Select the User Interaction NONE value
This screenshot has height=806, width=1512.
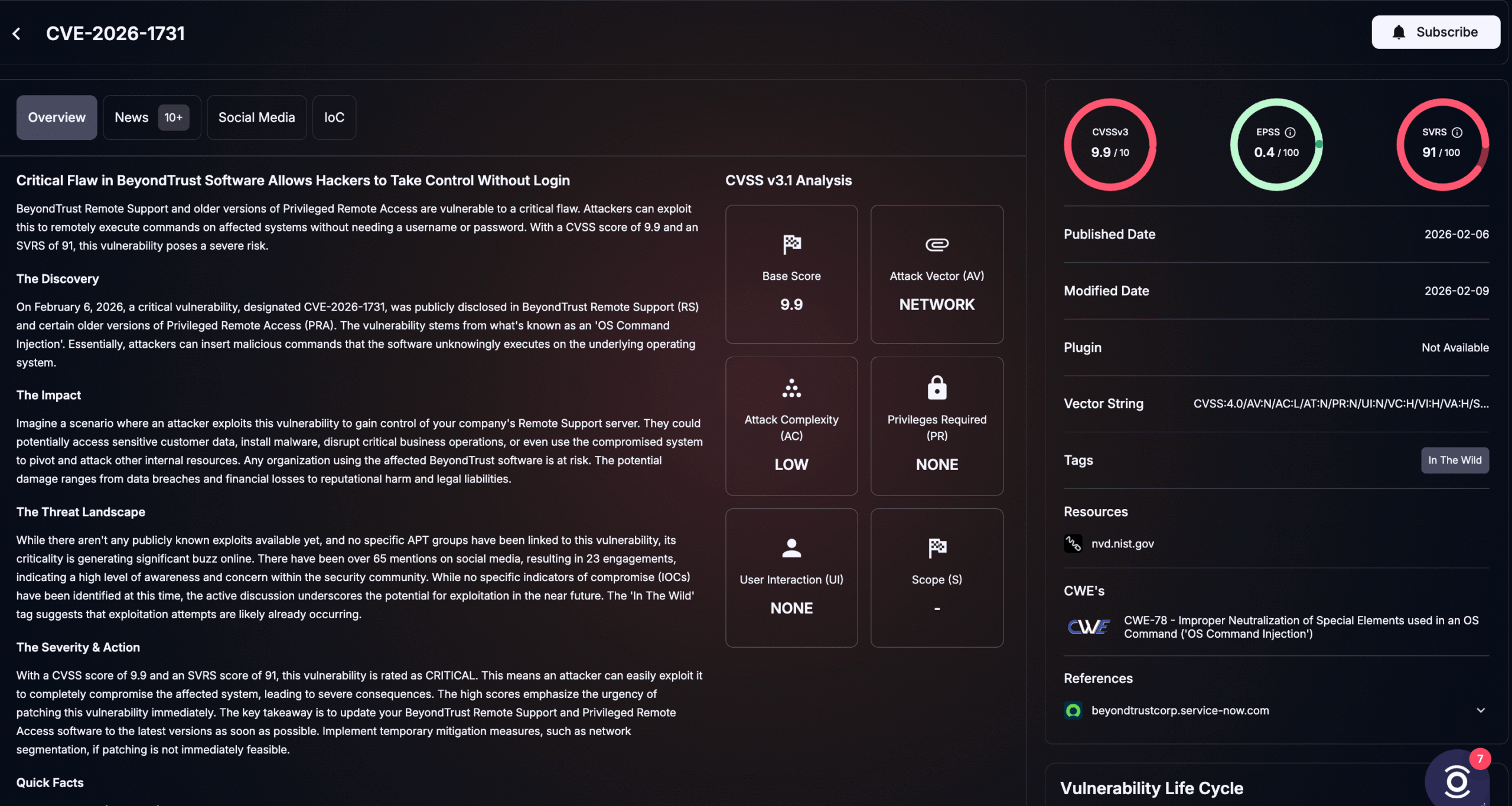791,608
